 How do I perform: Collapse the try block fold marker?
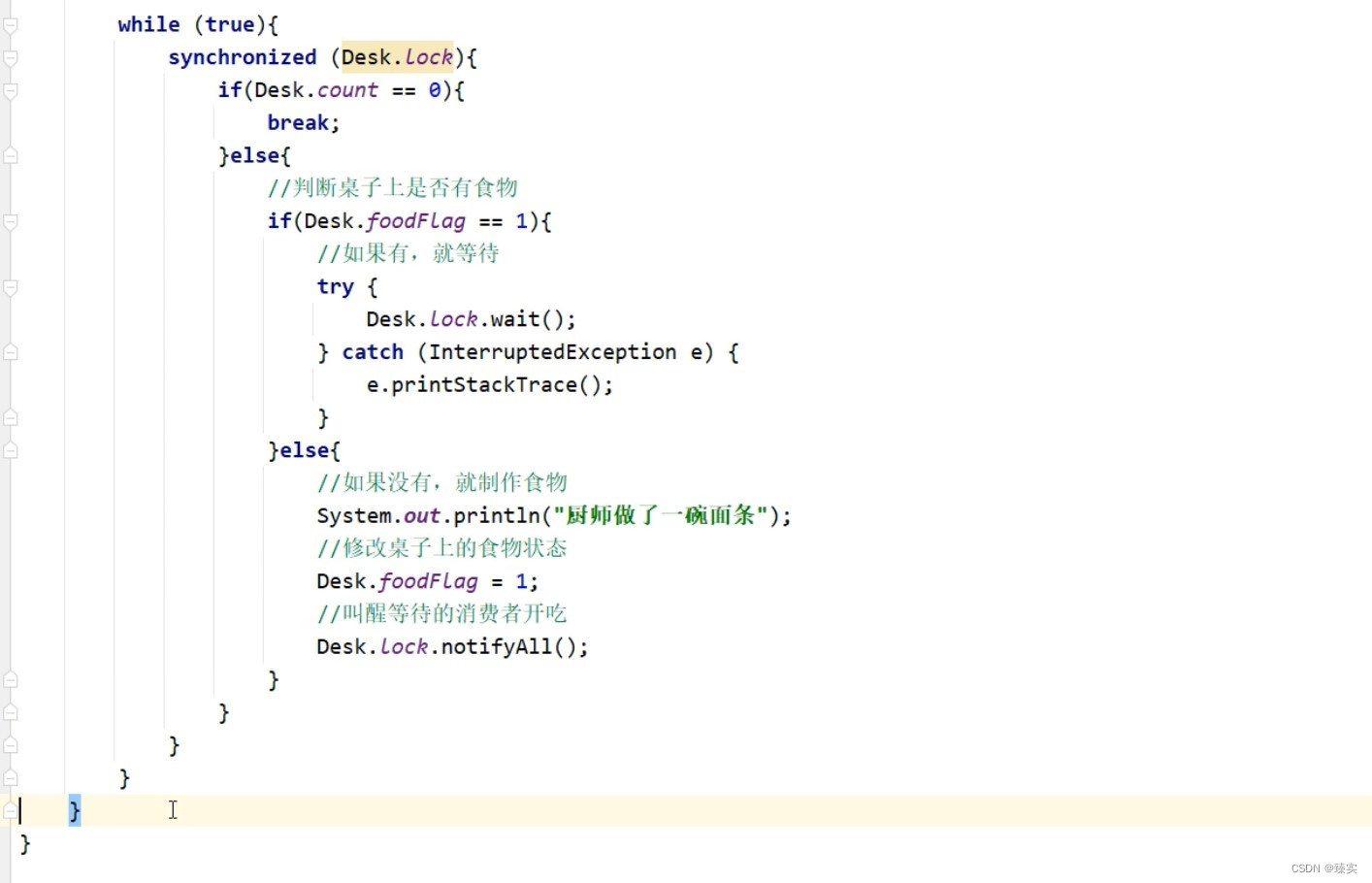pyautogui.click(x=11, y=287)
